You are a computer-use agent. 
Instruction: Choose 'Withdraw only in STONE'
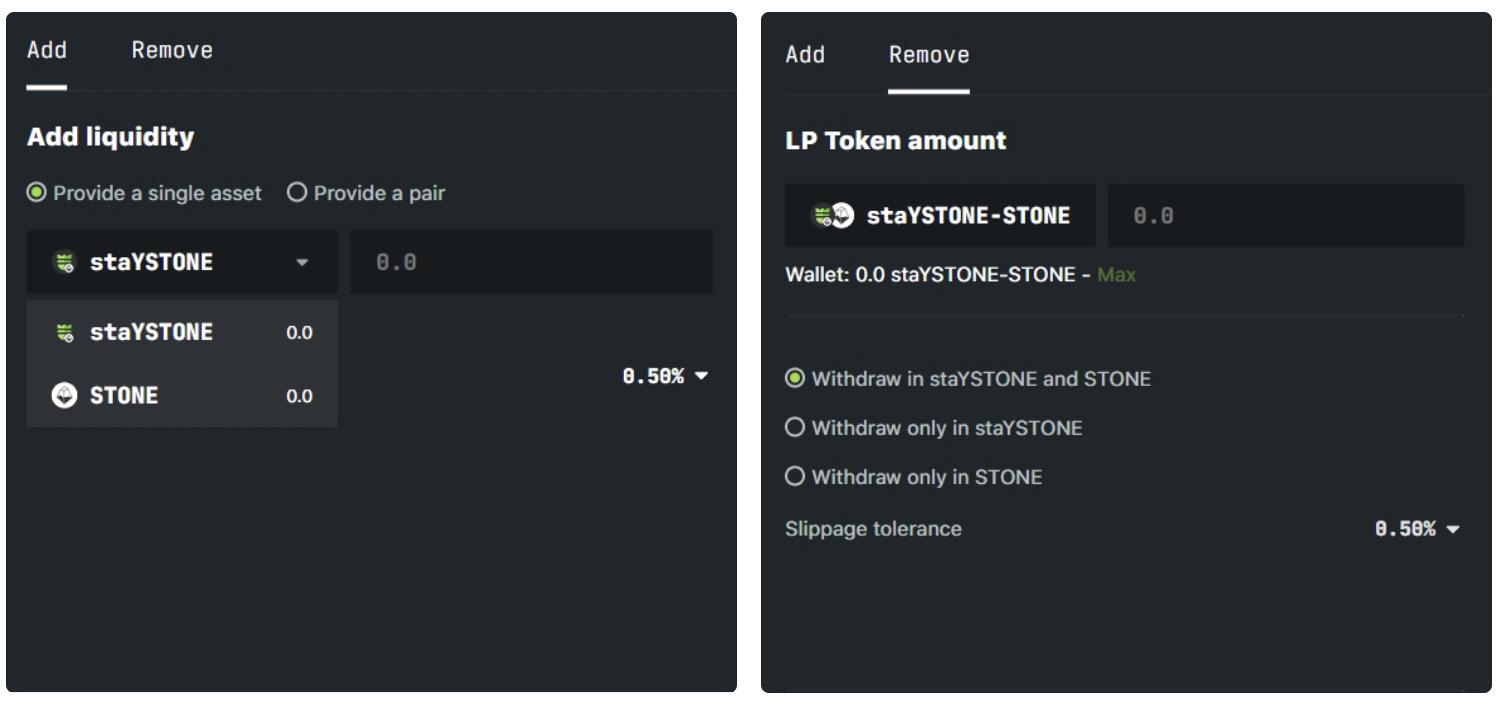(x=796, y=477)
